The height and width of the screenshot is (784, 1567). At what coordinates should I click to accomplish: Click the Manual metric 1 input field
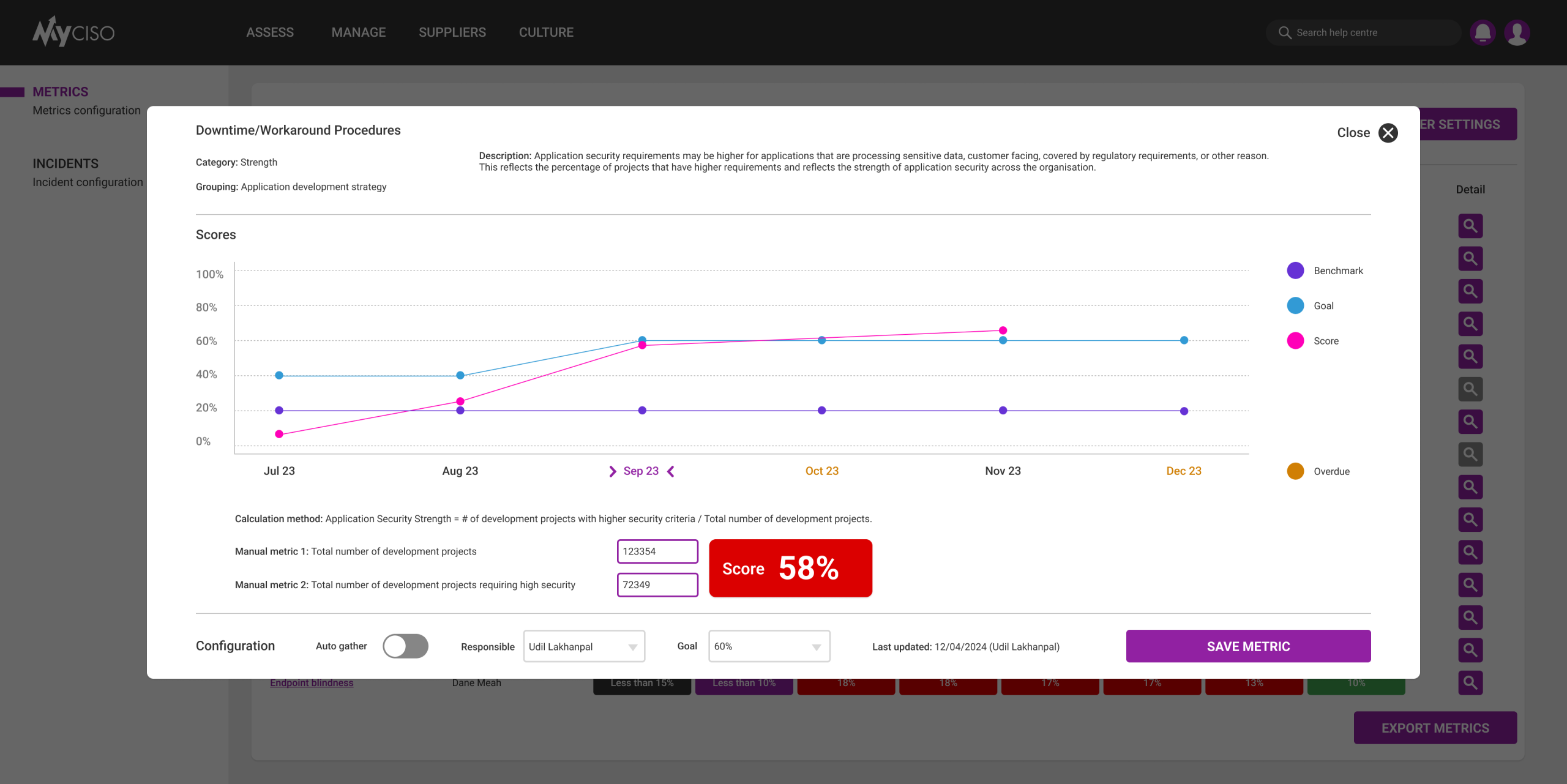click(x=657, y=551)
